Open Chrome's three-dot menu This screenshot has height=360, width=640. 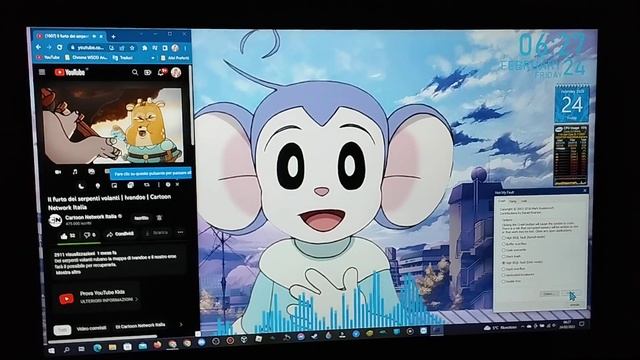tap(185, 48)
